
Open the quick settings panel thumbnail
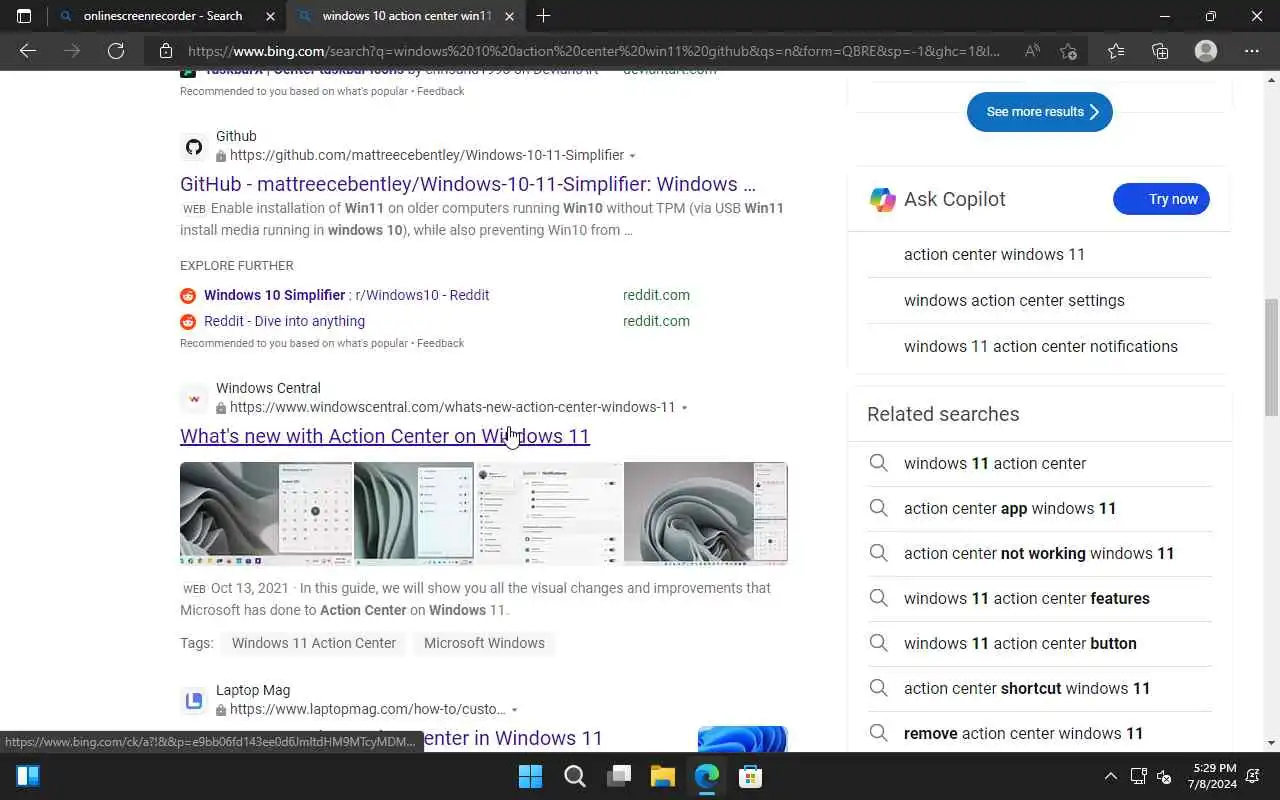(414, 513)
